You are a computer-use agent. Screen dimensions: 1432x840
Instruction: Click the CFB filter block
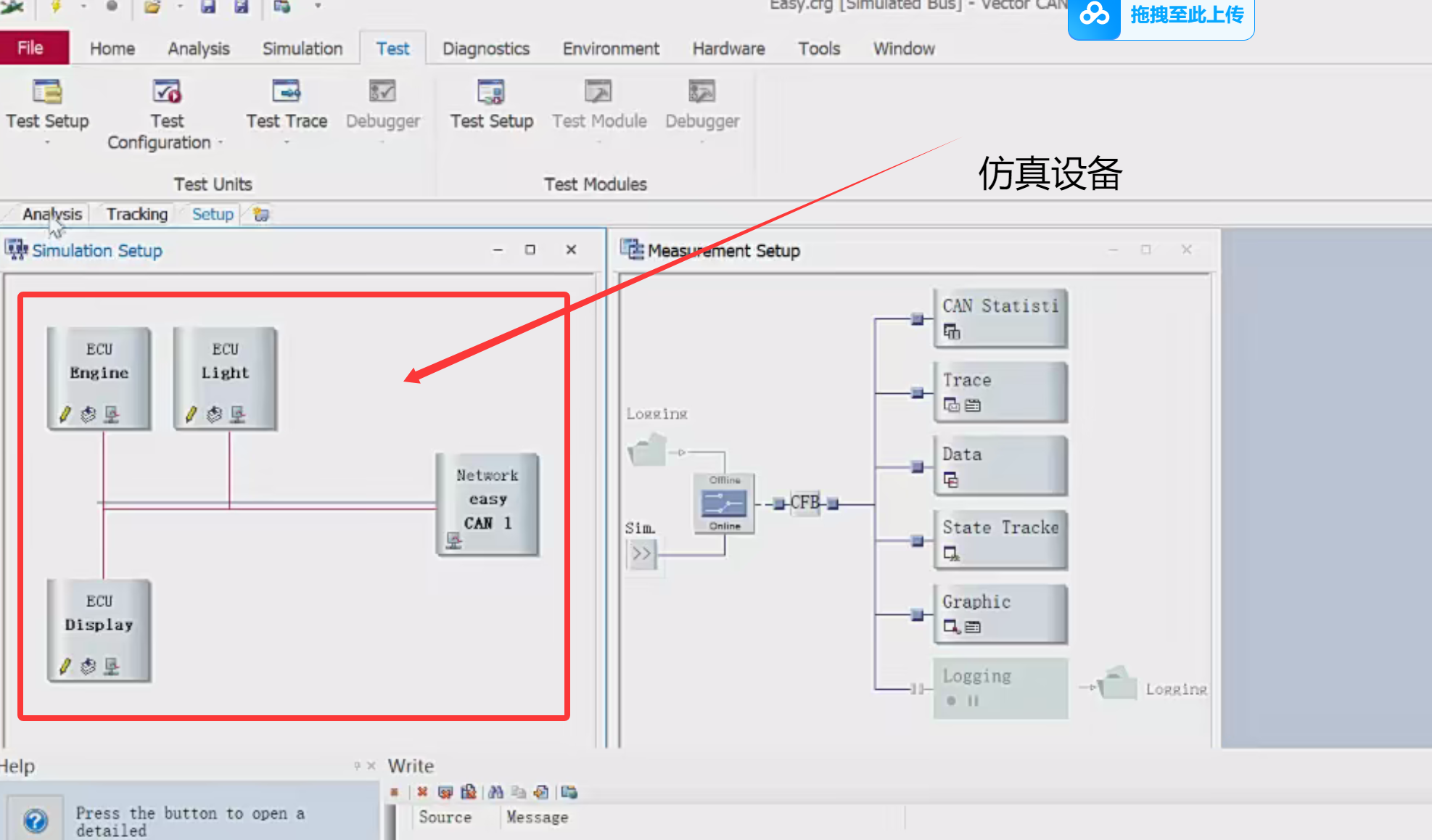point(805,503)
